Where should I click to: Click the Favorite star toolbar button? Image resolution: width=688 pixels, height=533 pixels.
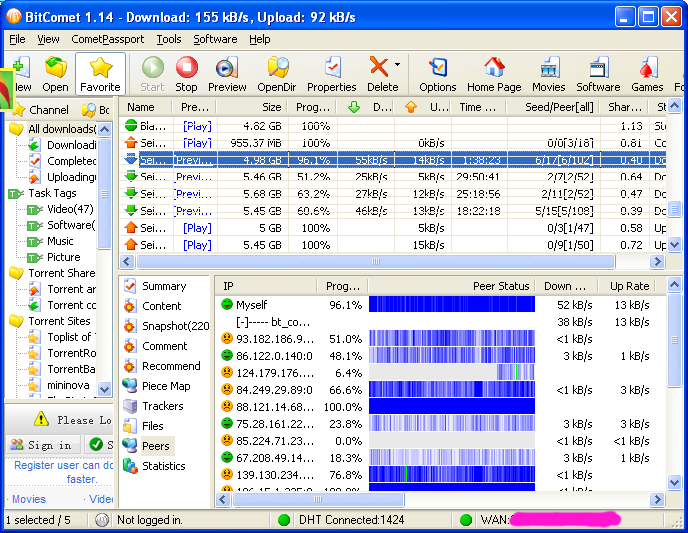(100, 74)
